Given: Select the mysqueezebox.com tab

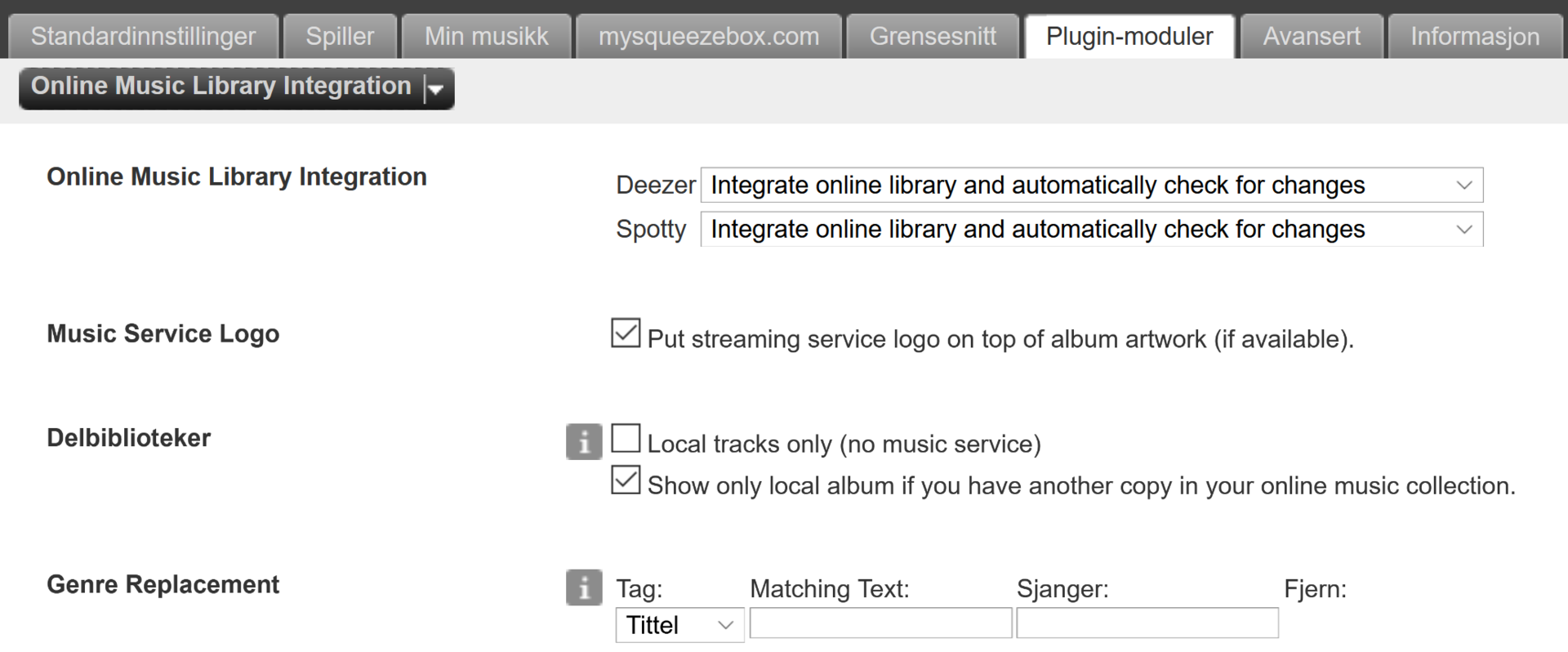Looking at the screenshot, I should click(x=708, y=37).
